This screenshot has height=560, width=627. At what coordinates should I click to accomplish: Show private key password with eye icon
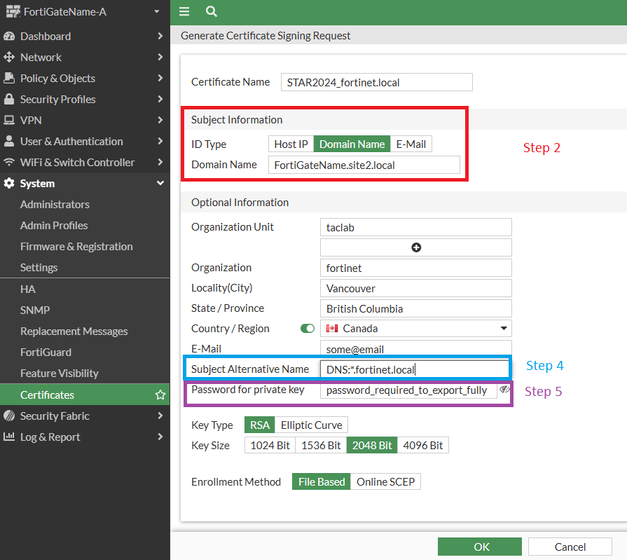pyautogui.click(x=504, y=389)
